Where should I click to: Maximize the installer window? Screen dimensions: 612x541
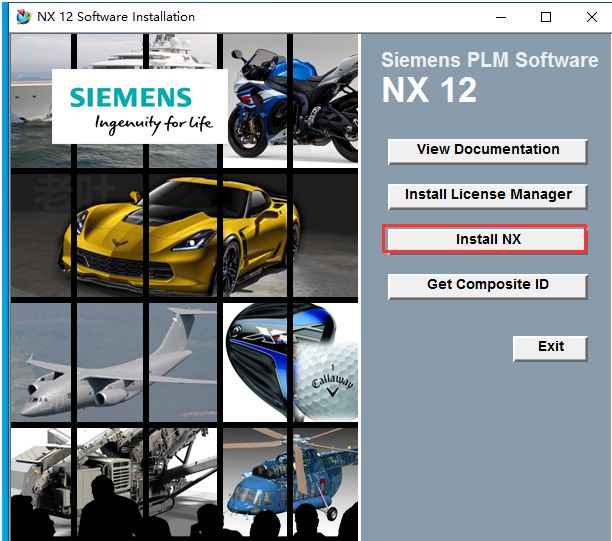pos(545,17)
